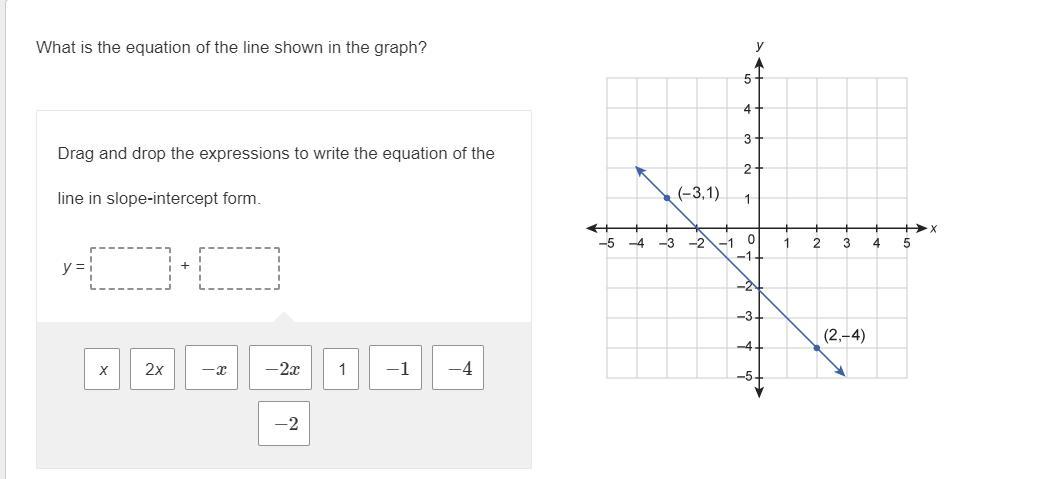The height and width of the screenshot is (479, 1039).
Task: Click the y-axis top arrow
Action: 759,64
